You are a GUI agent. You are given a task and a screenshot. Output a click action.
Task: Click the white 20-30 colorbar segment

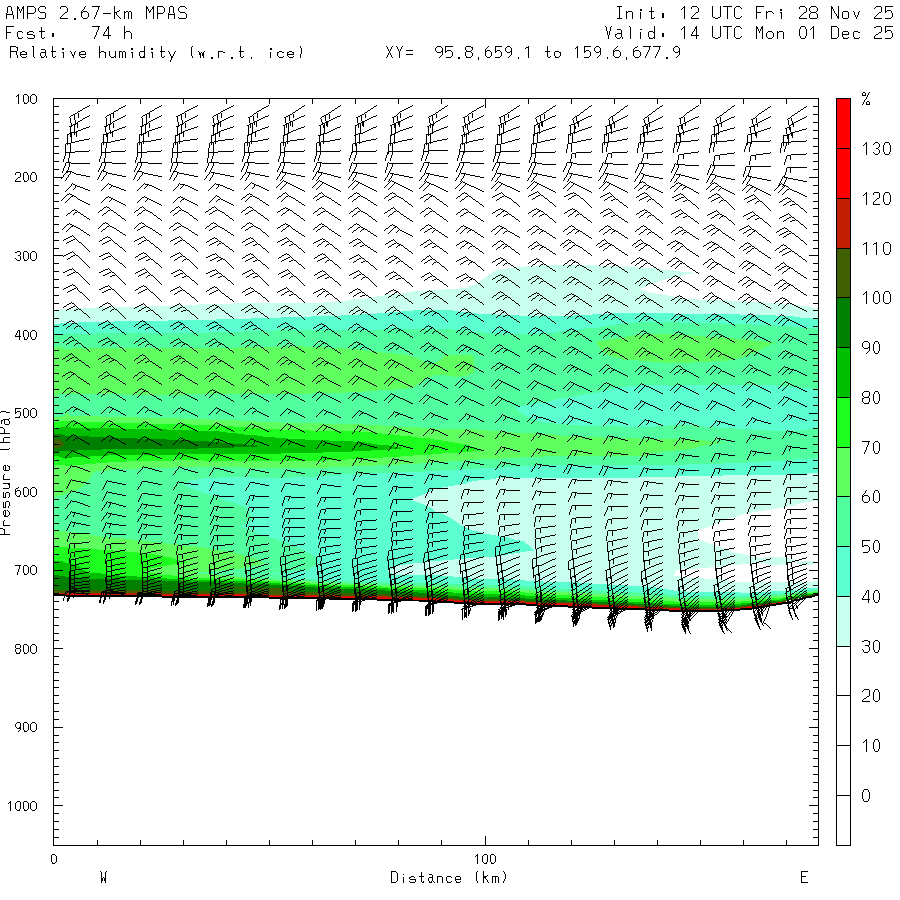pyautogui.click(x=843, y=671)
